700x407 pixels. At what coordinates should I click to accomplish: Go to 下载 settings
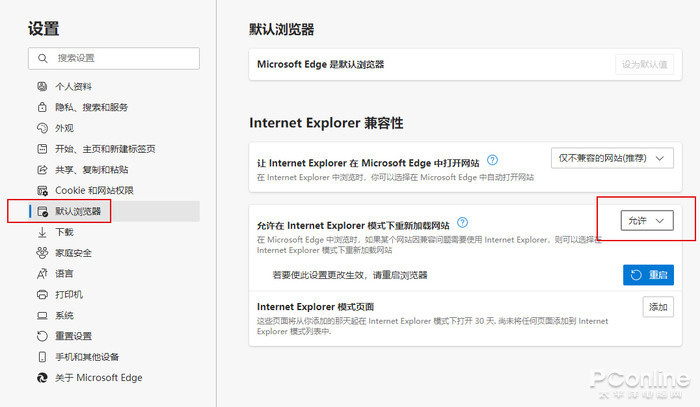click(x=64, y=232)
